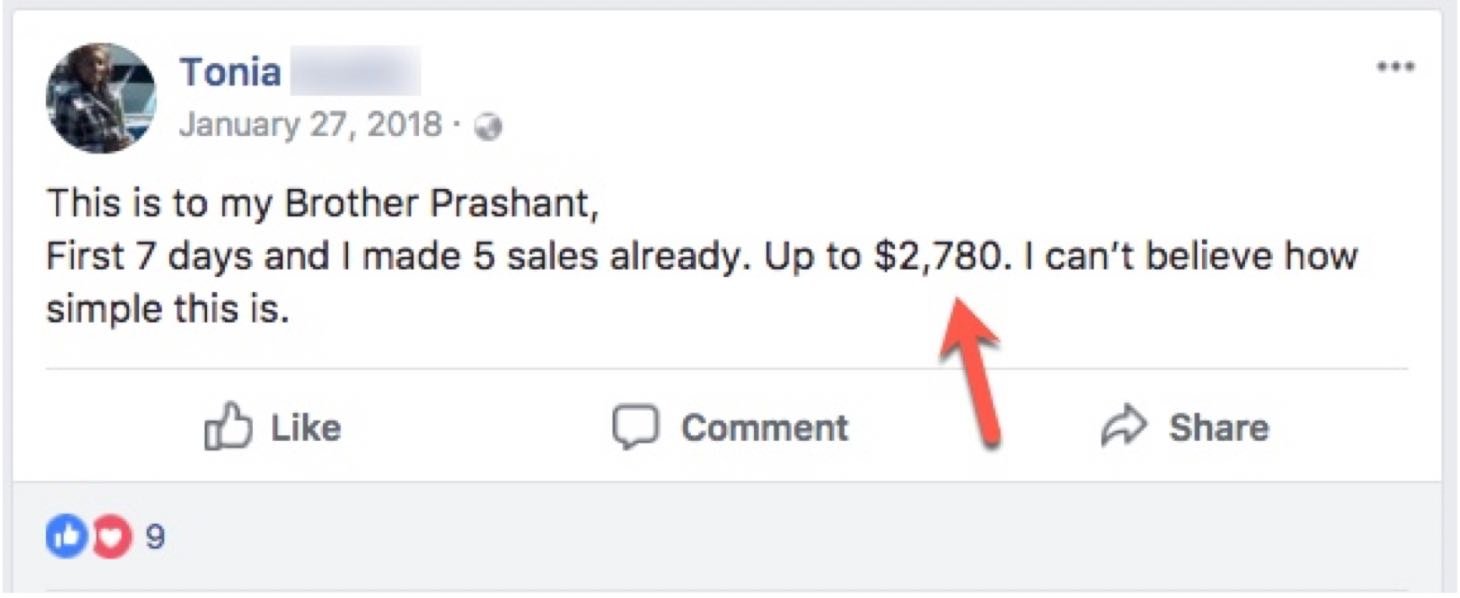Click the blue Like reaction icon

tap(67, 538)
